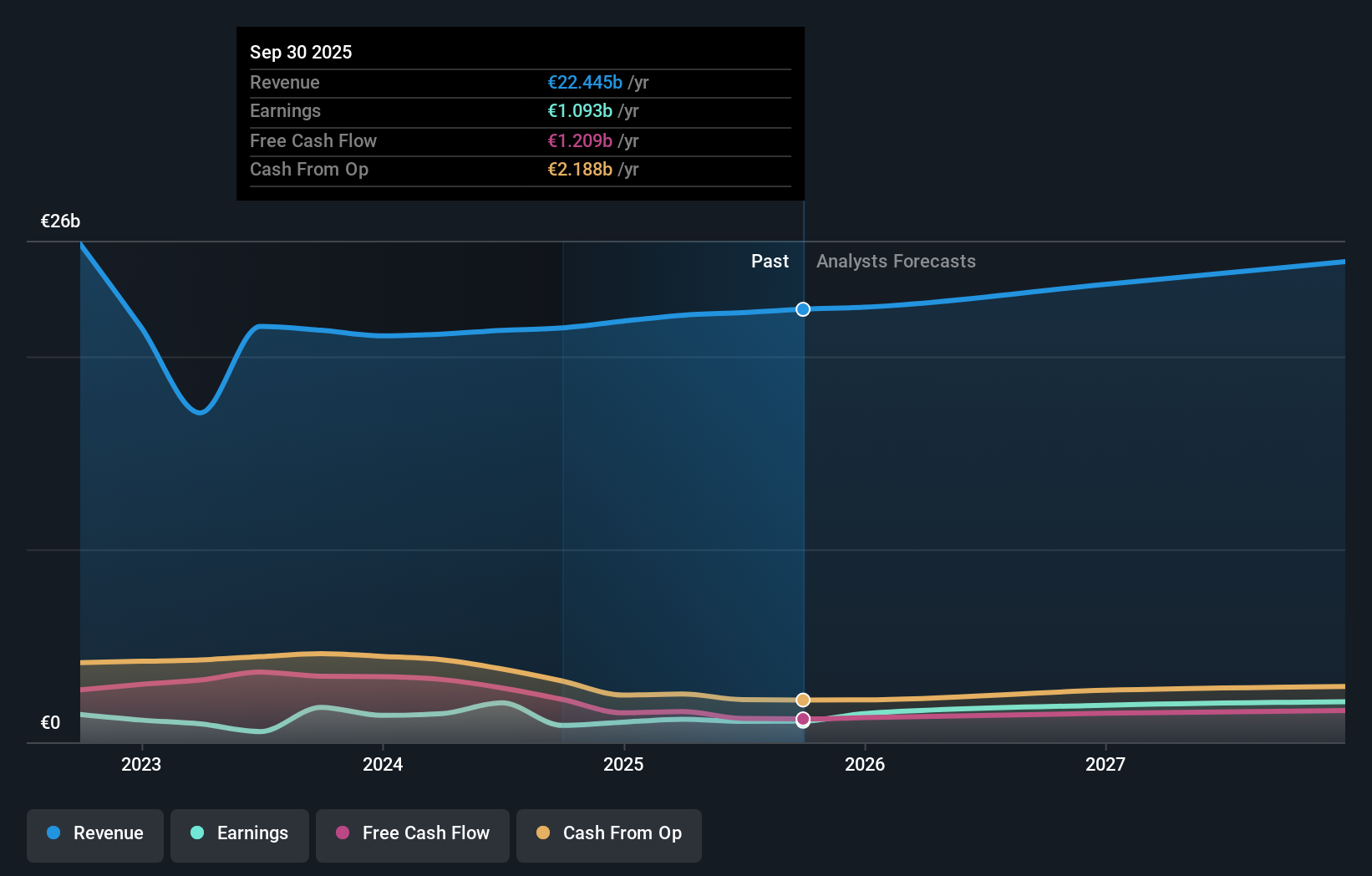Select the Revenue marker on the chart
Viewport: 1372px width, 876px height.
point(803,309)
